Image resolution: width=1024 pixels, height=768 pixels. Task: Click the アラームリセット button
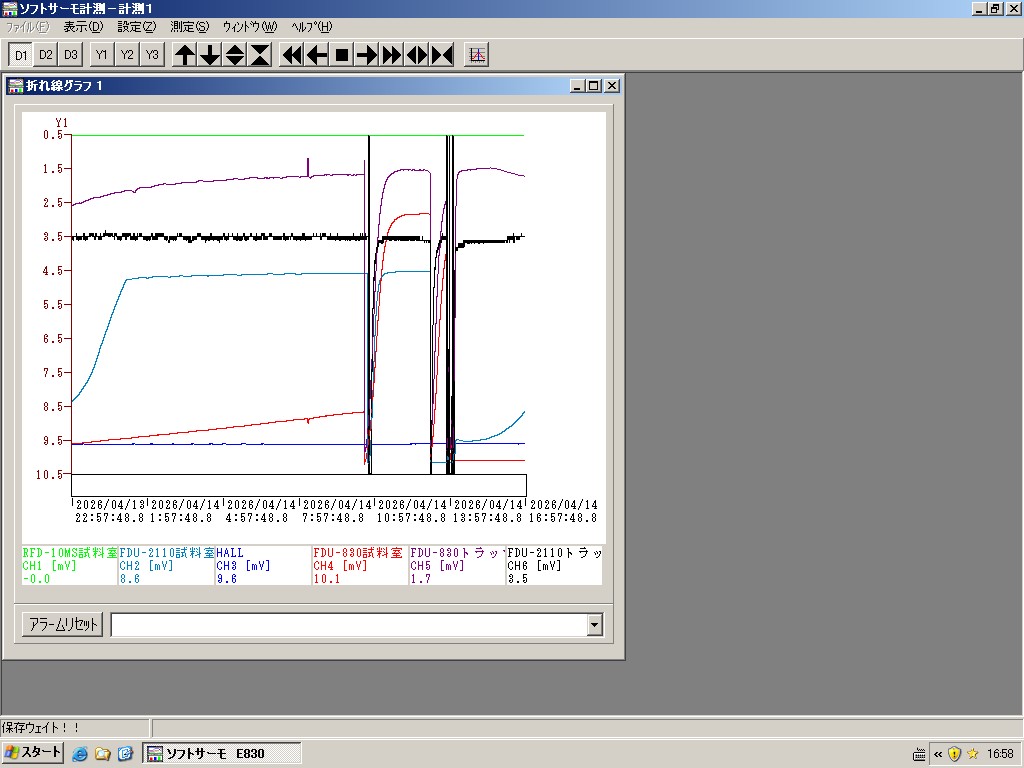point(62,625)
